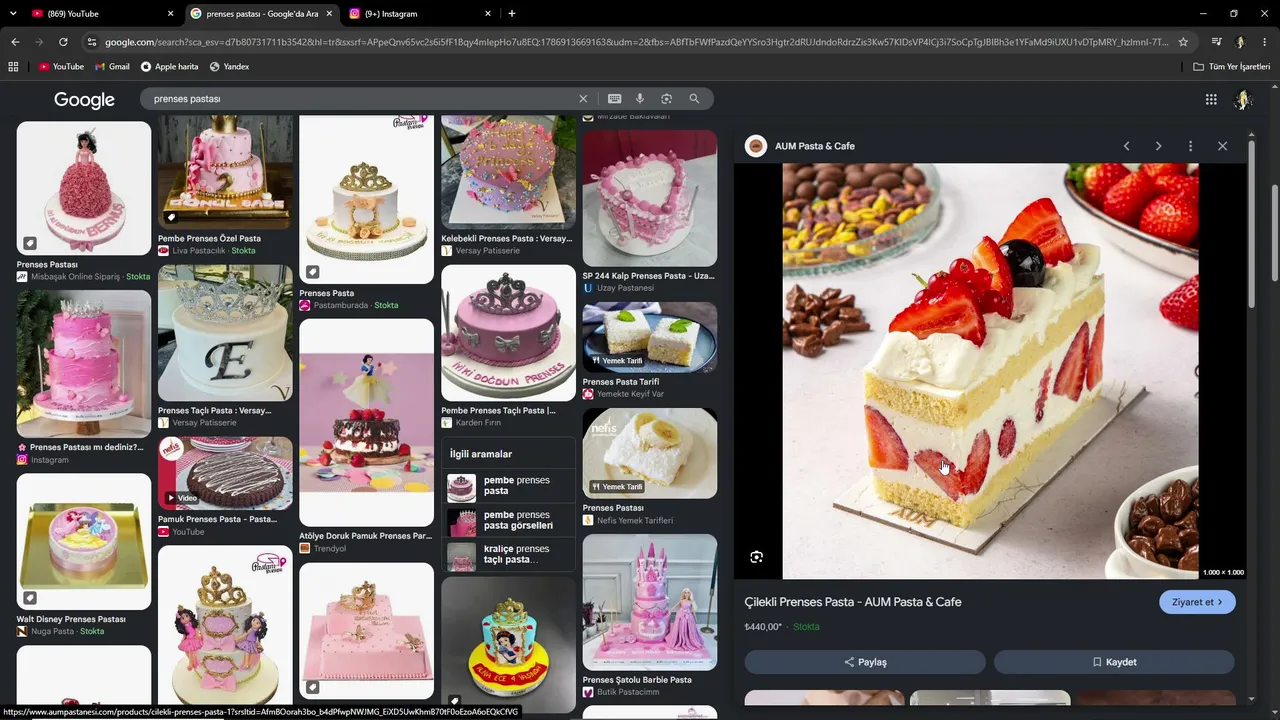1280x720 pixels.
Task: Open the large strawberry cake preview image
Action: coord(990,371)
